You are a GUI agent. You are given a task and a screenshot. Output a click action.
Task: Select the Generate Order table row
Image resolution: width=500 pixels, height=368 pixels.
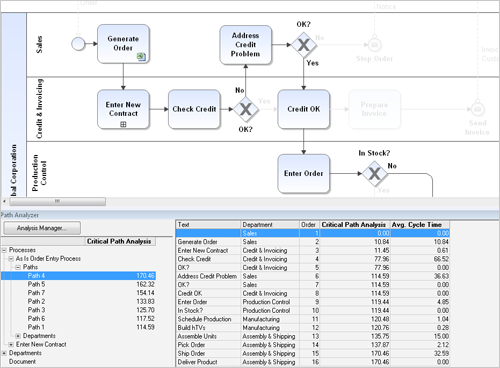(313, 242)
